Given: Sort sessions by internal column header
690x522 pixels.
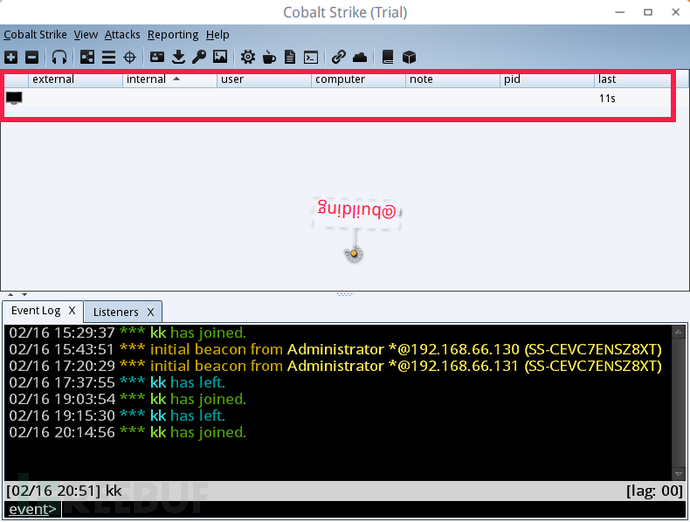Looking at the screenshot, I should point(169,79).
